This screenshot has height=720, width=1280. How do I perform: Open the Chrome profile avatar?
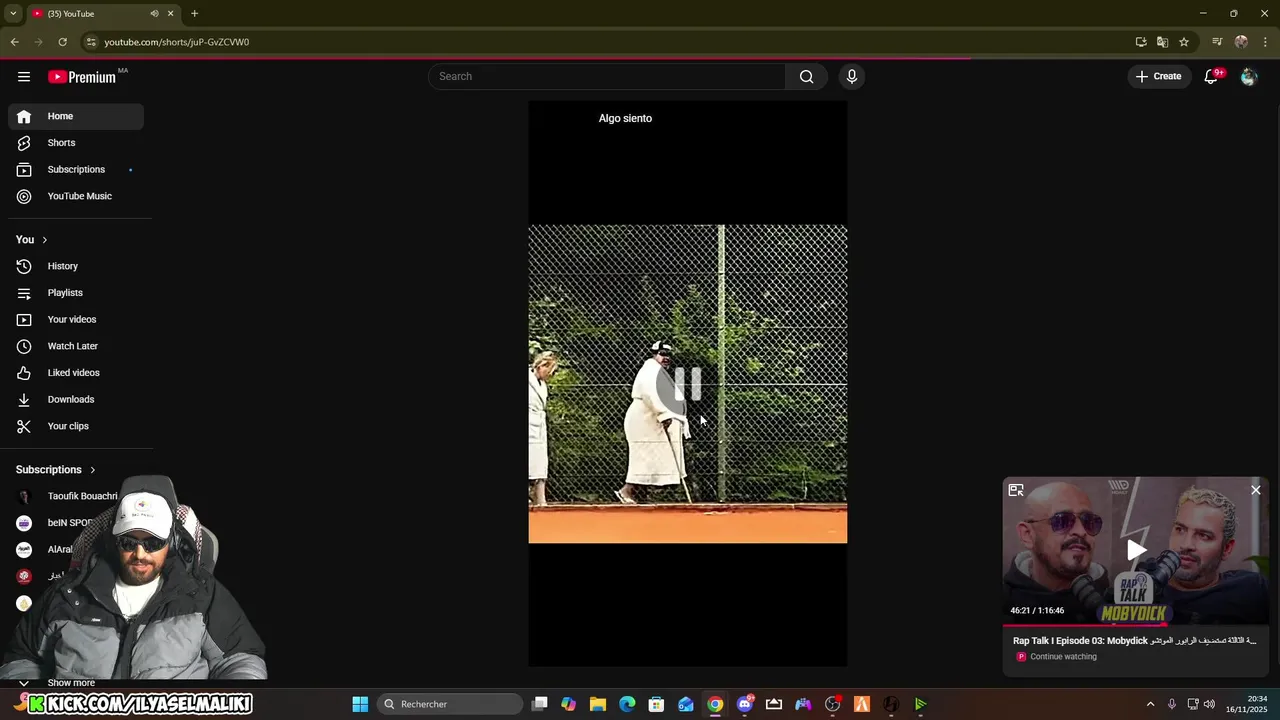[x=1241, y=42]
